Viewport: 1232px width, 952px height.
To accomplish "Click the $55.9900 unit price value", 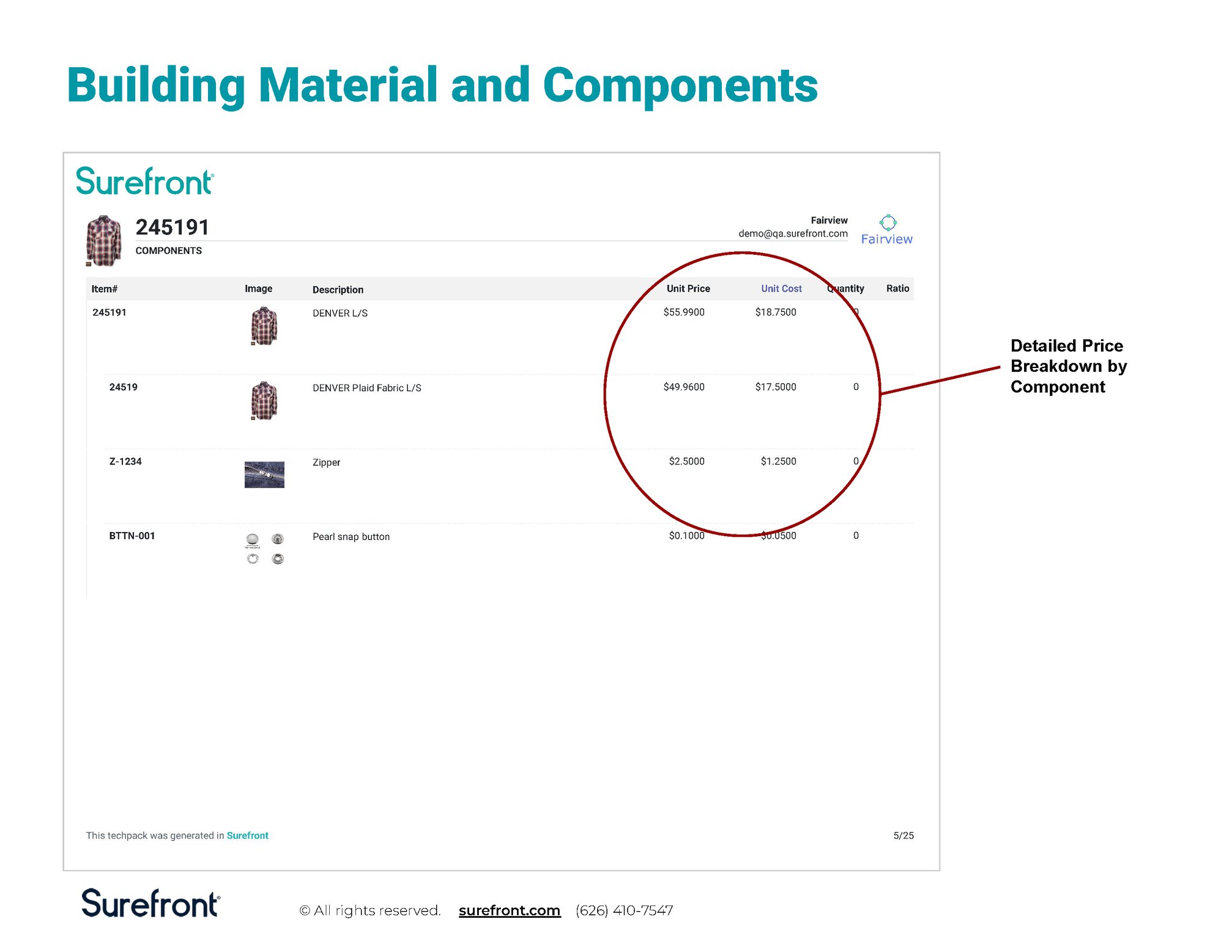I will point(683,312).
